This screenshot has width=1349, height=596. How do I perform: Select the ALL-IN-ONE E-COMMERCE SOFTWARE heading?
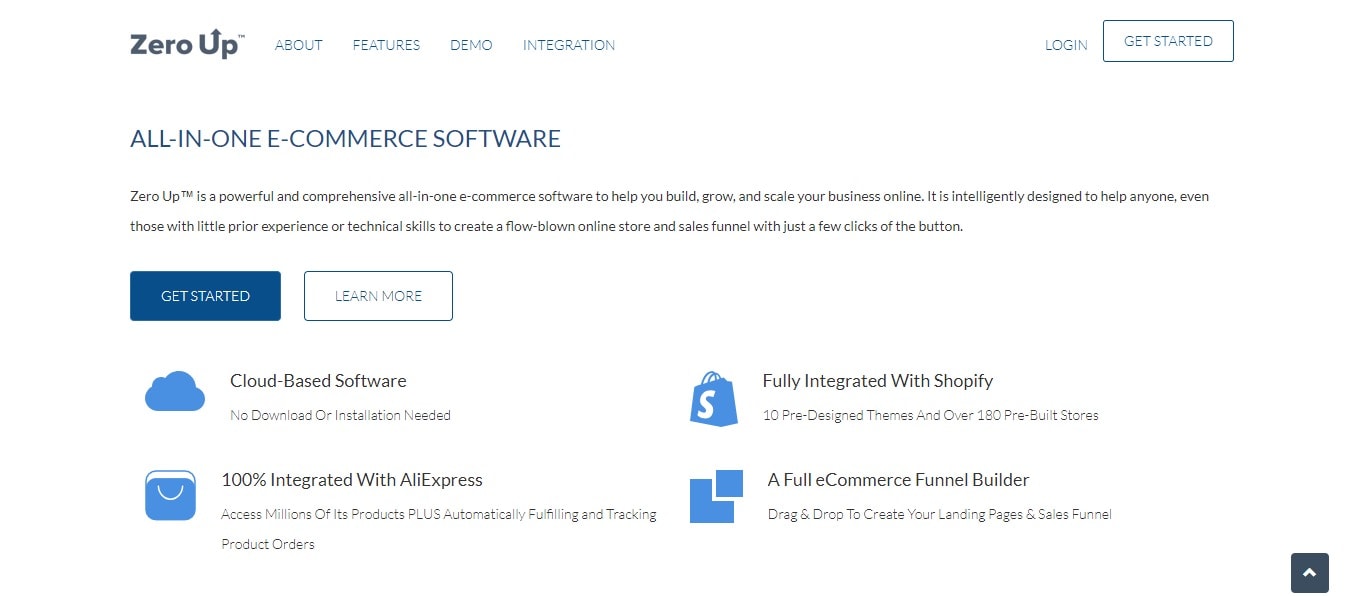[345, 139]
